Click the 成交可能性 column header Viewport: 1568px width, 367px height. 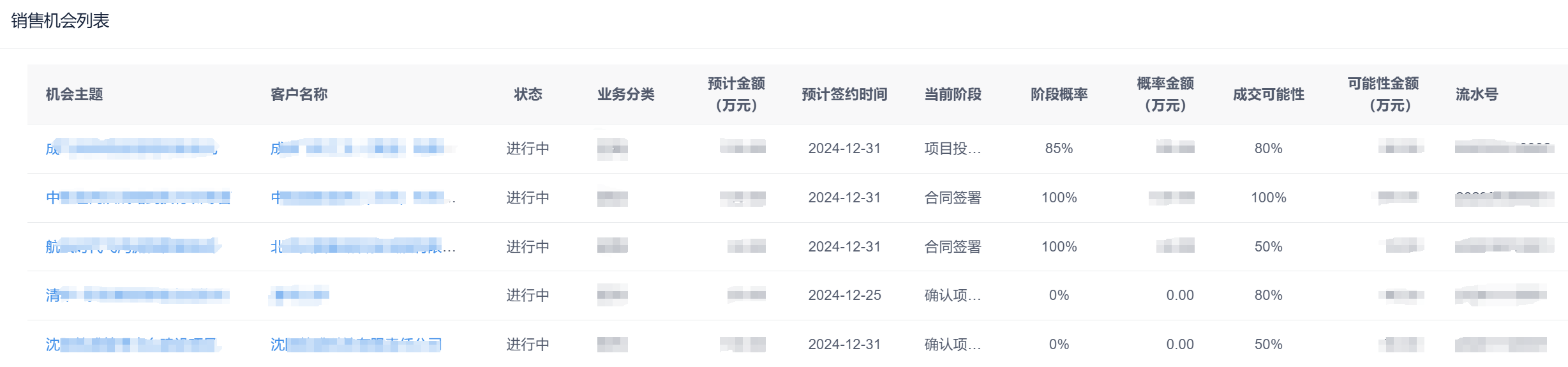pos(1269,94)
